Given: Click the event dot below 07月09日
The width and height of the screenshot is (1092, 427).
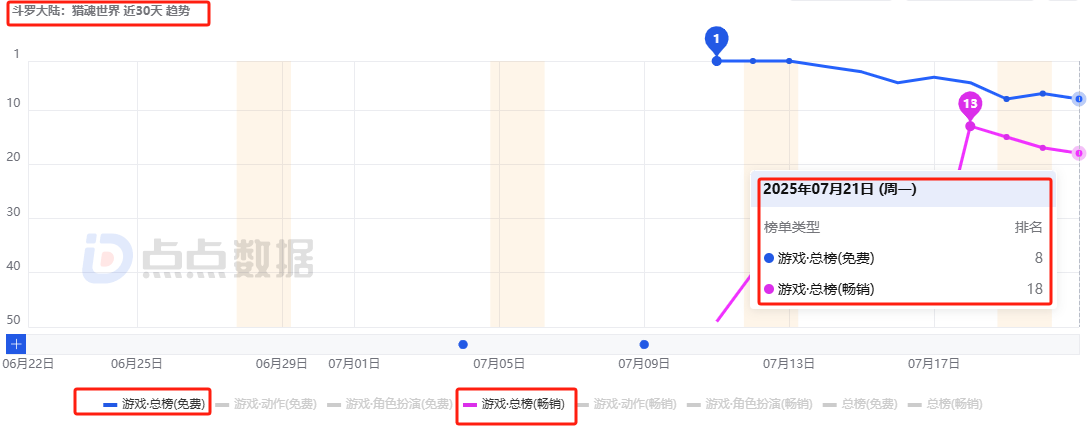Looking at the screenshot, I should (644, 344).
